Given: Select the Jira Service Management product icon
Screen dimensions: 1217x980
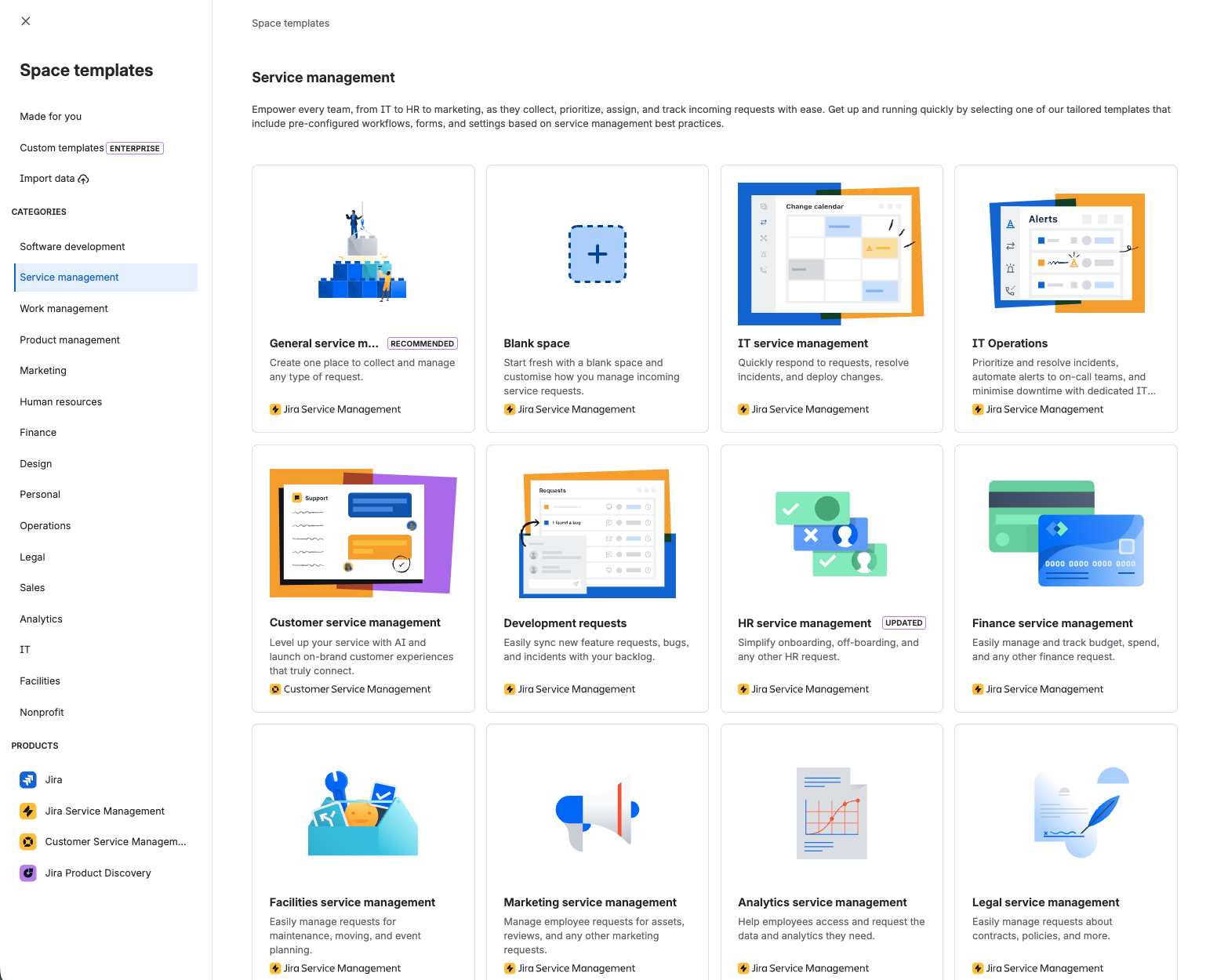Looking at the screenshot, I should (28, 811).
